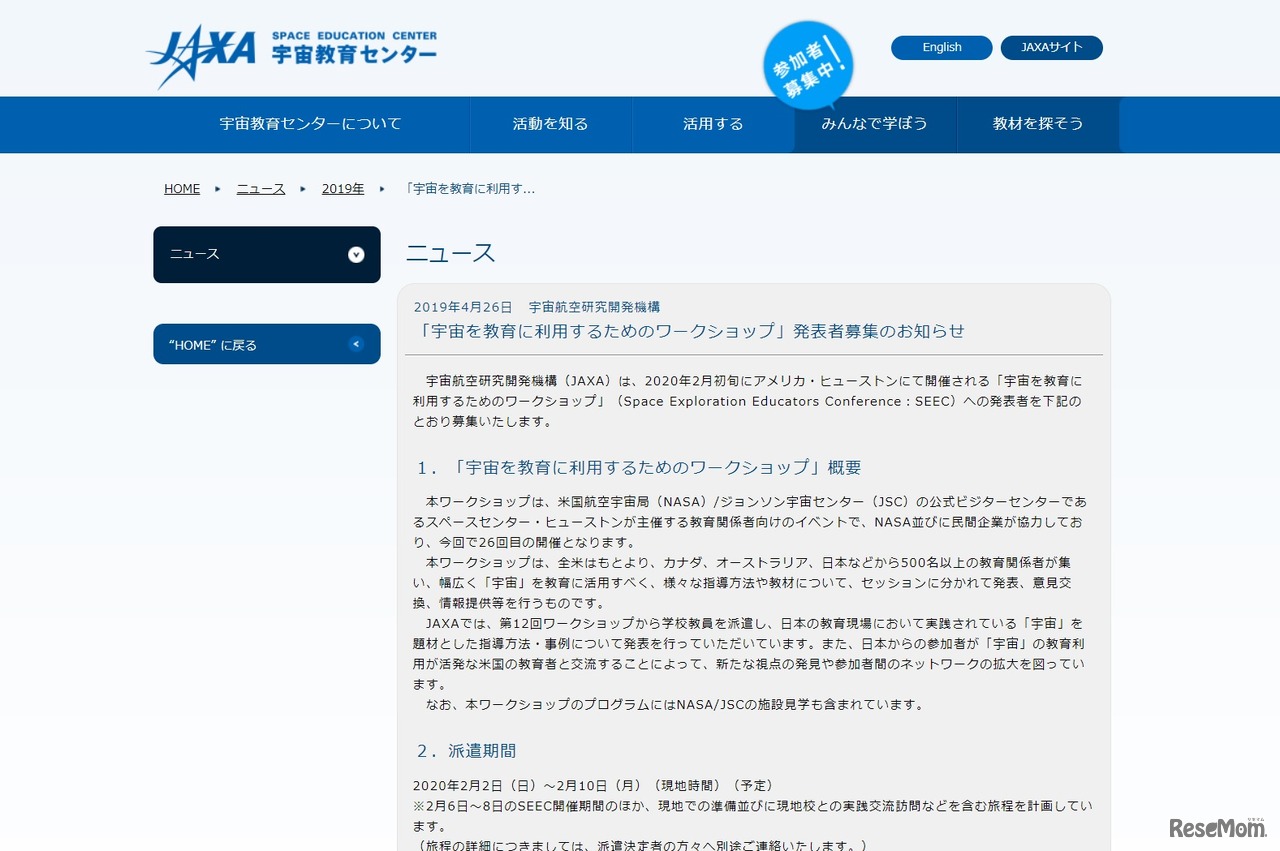This screenshot has height=851, width=1280.
Task: Click the 活用する navigation tab
Action: click(x=712, y=124)
